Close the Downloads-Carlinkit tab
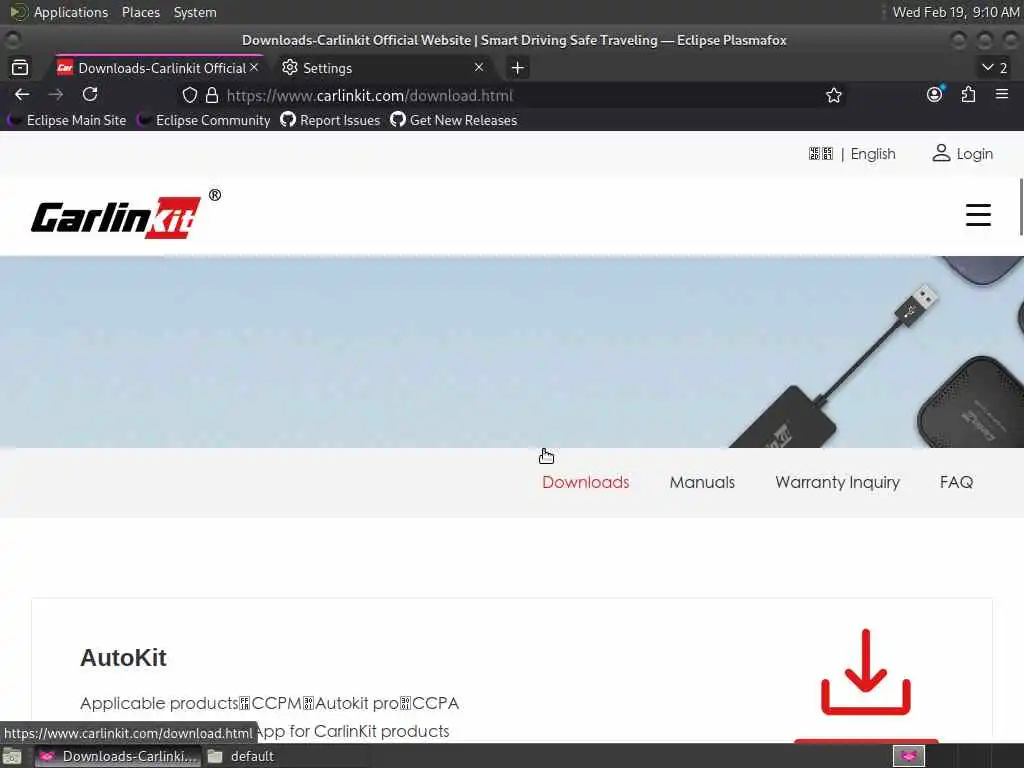 pyautogui.click(x=254, y=67)
